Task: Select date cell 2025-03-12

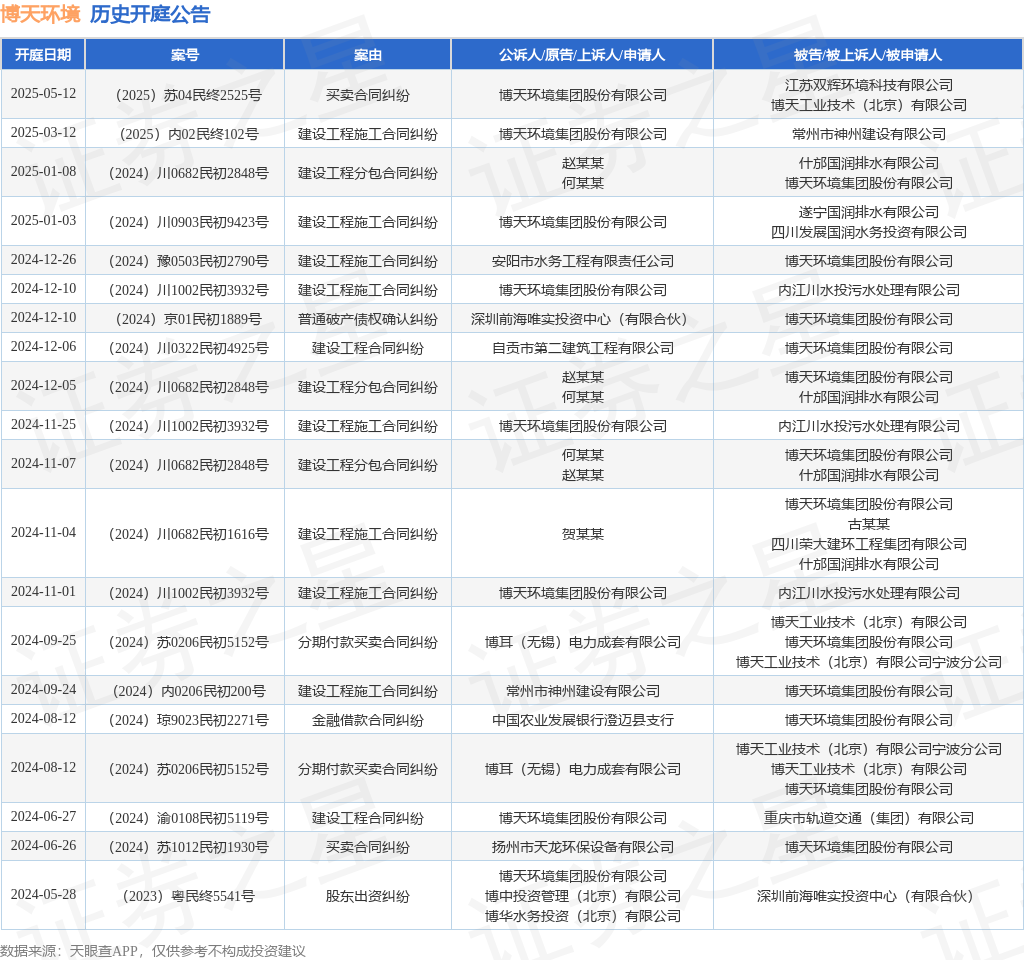Action: (43, 133)
